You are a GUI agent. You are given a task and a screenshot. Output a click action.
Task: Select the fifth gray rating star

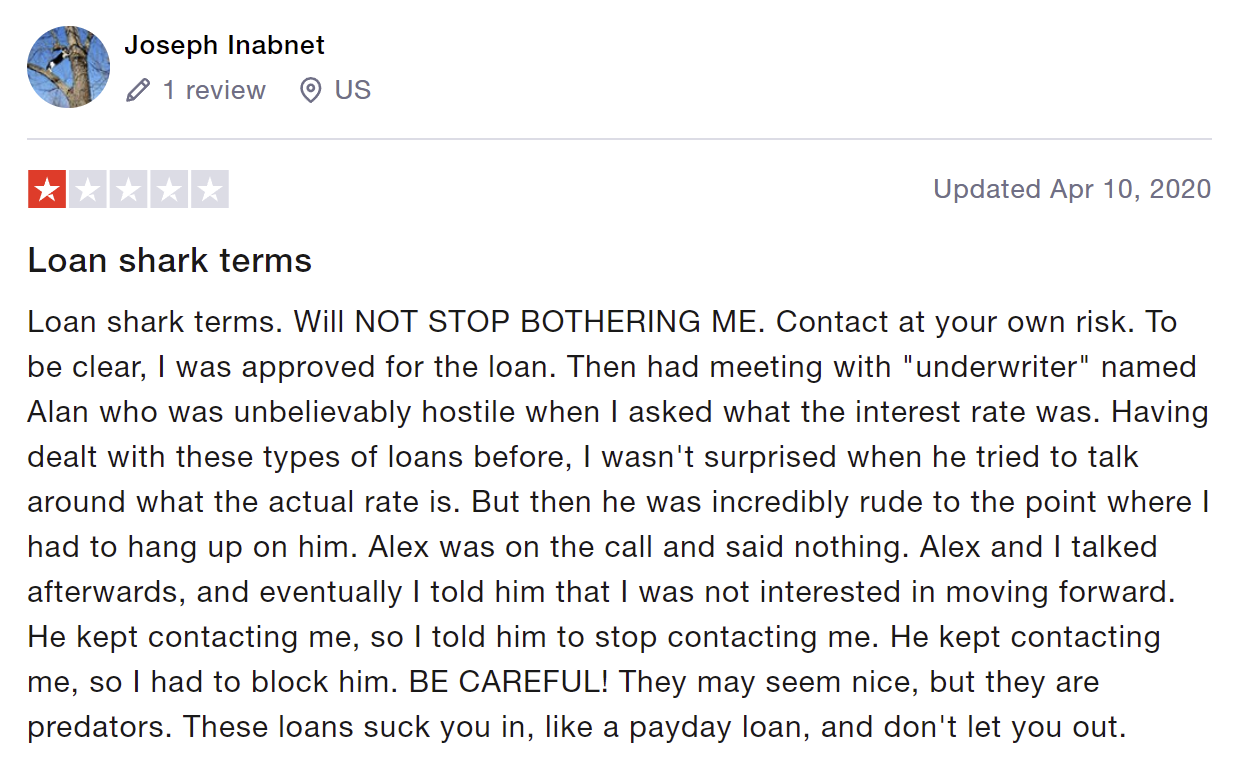tap(210, 189)
